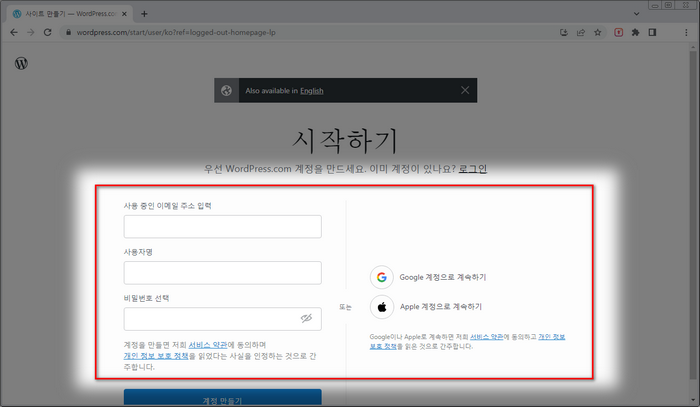Open 서비스 약관 link in the social login notice
The width and height of the screenshot is (700, 407).
coord(487,336)
